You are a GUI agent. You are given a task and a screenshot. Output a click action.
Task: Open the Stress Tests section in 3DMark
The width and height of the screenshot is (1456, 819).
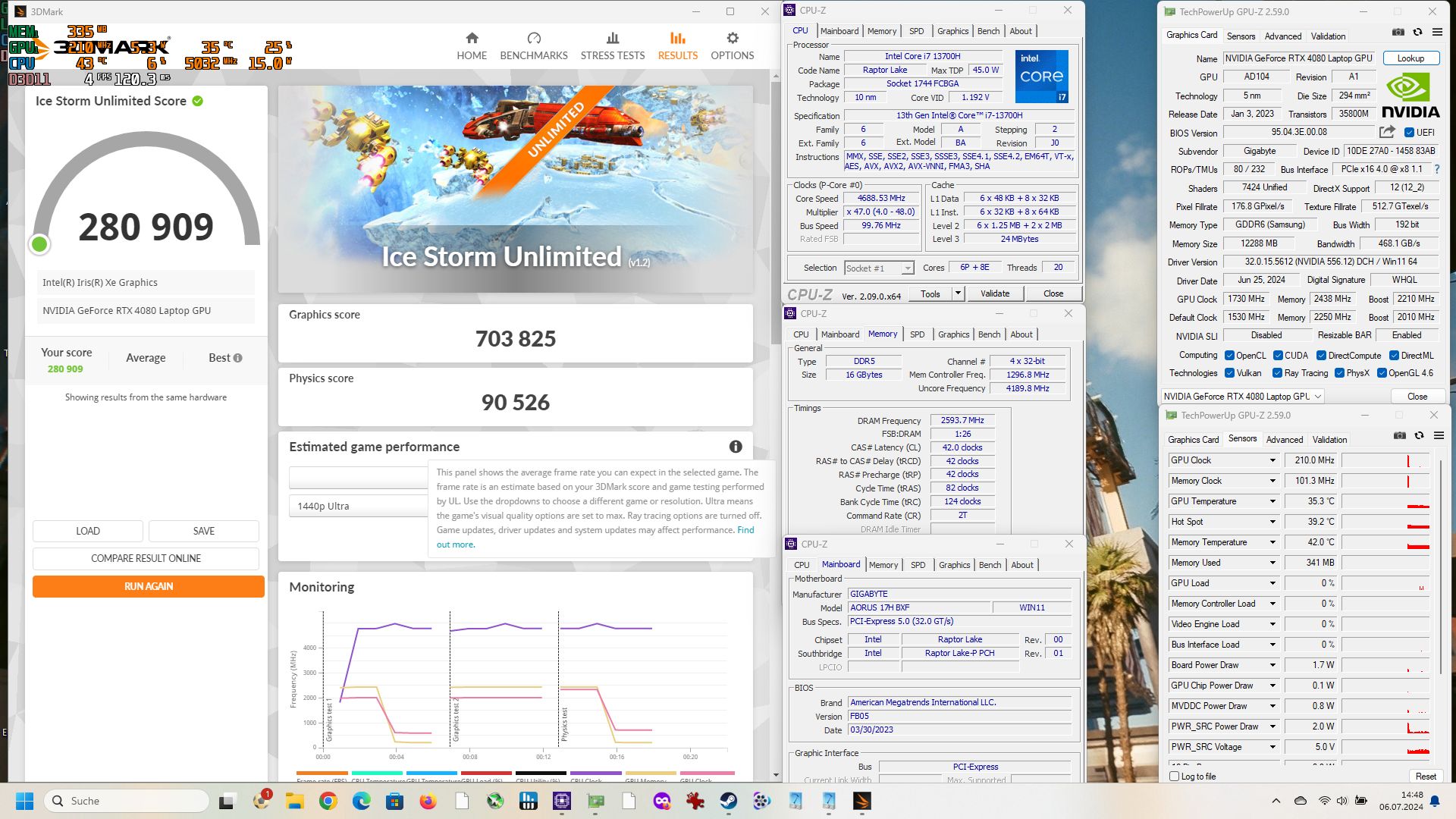(x=613, y=46)
